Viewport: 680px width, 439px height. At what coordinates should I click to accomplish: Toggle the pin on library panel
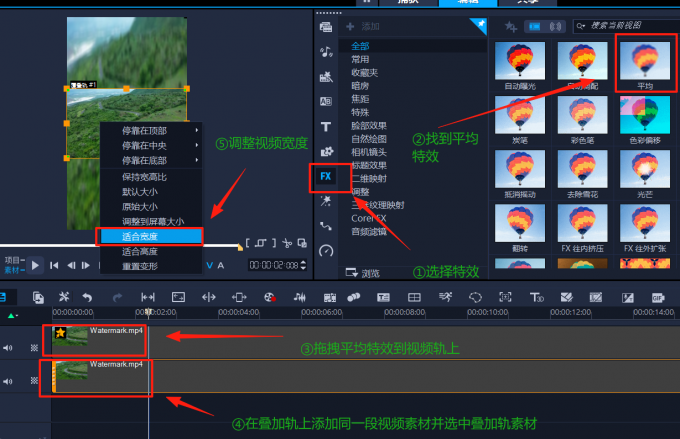pos(481,25)
